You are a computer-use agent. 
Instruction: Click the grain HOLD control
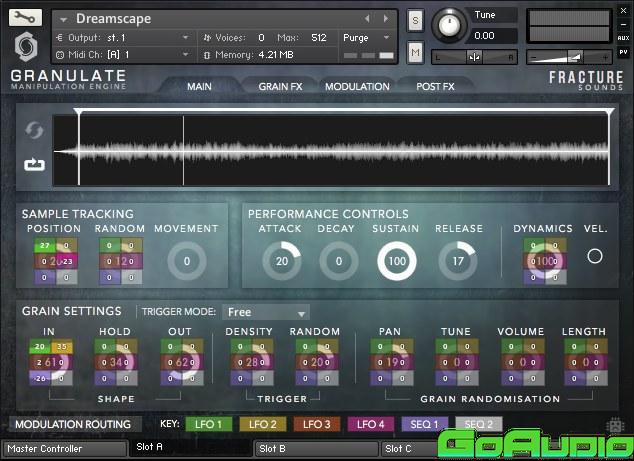[116, 362]
